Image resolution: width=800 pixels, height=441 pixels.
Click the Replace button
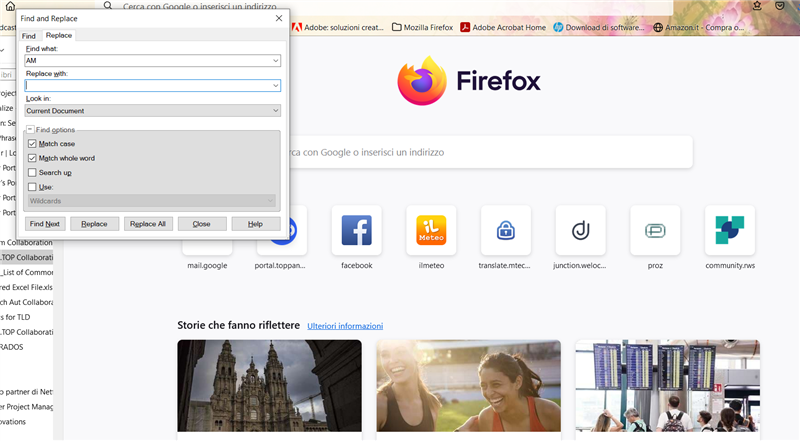94,224
